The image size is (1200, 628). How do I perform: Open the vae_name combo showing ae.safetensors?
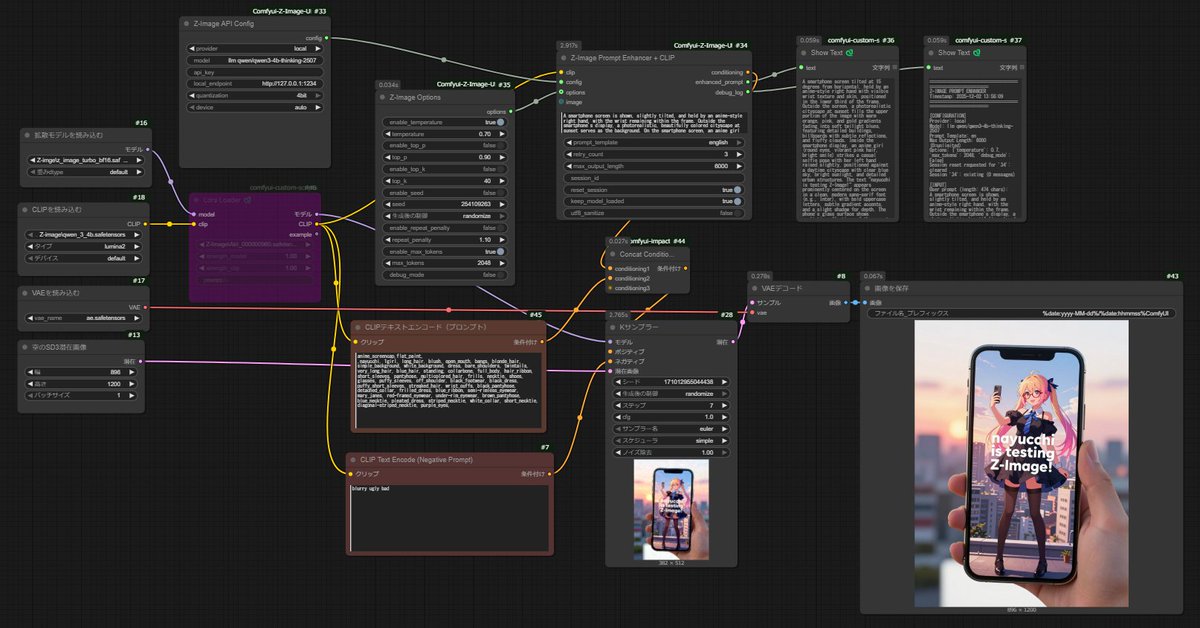[x=85, y=317]
